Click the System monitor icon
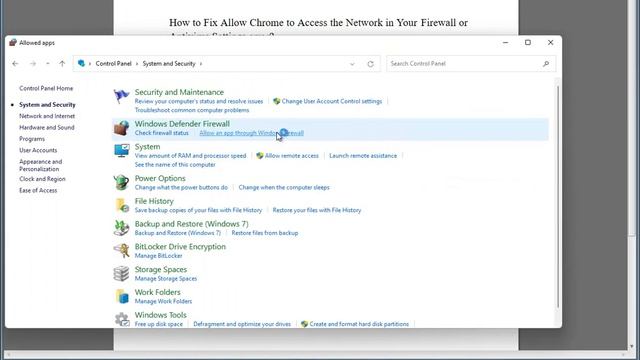Image resolution: width=640 pixels, height=360 pixels. click(x=121, y=151)
